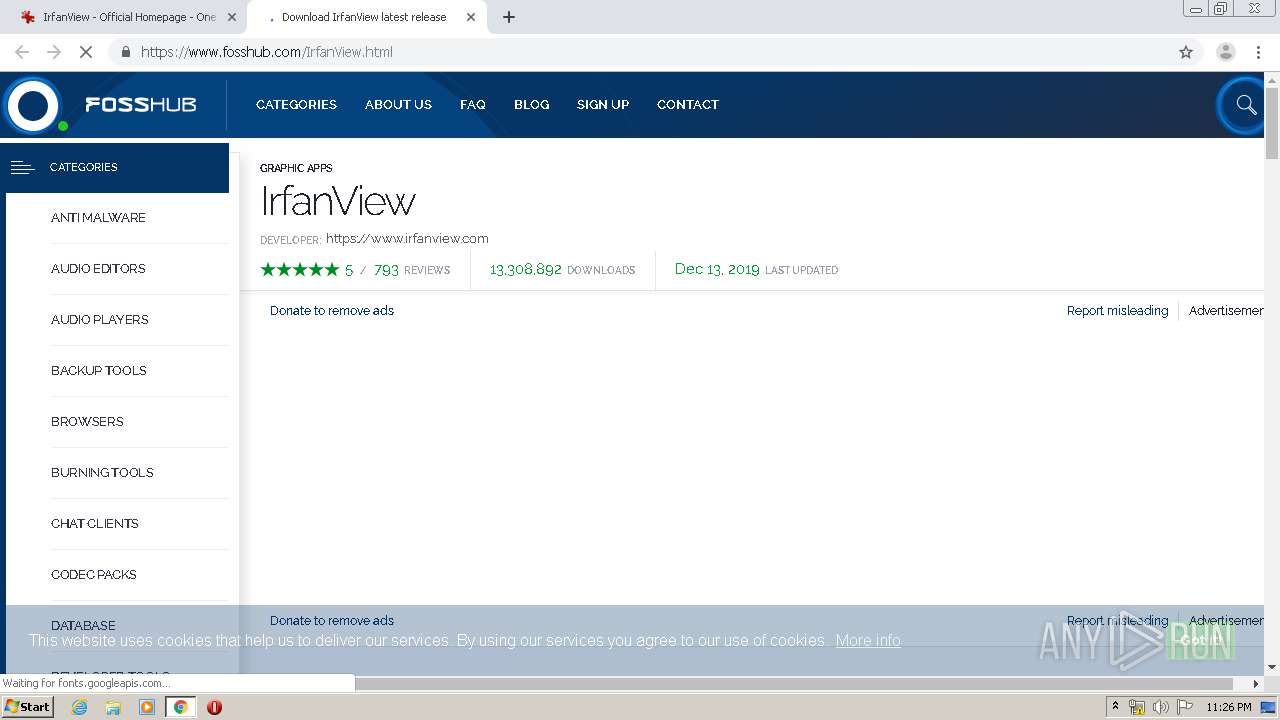Screen dimensions: 1280x720
Task: Click the browser forward arrow
Action: (x=54, y=52)
